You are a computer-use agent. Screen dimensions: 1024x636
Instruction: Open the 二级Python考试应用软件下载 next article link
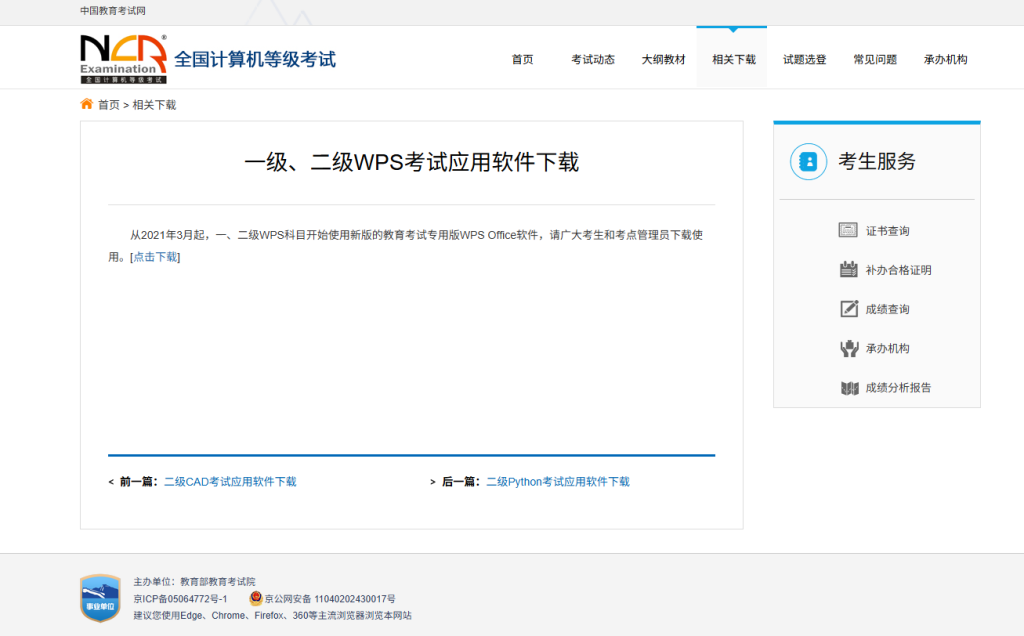coord(559,481)
